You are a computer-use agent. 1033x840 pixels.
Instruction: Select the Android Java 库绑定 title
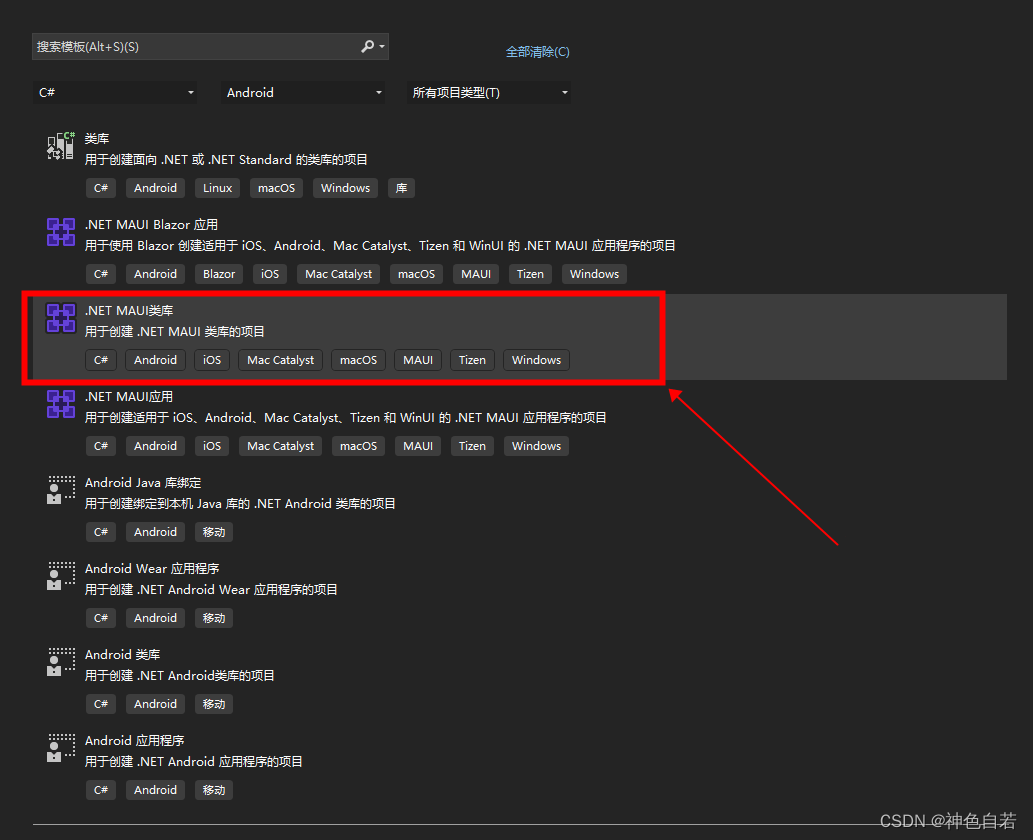click(x=143, y=483)
